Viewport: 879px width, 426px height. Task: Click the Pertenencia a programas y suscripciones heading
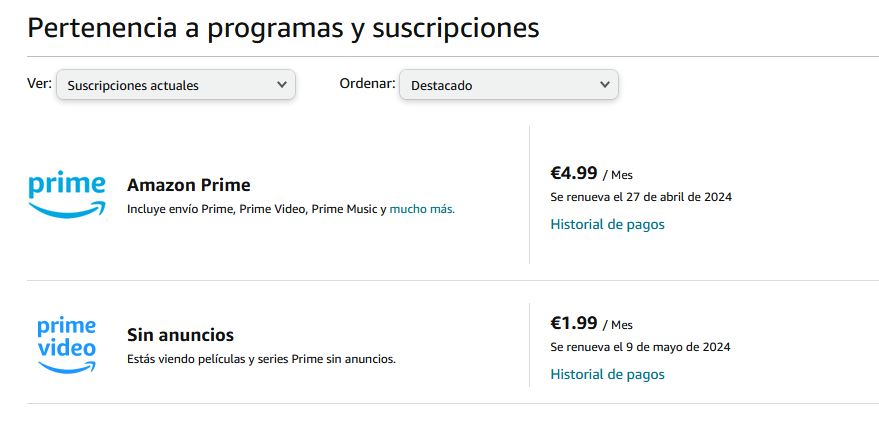point(283,28)
